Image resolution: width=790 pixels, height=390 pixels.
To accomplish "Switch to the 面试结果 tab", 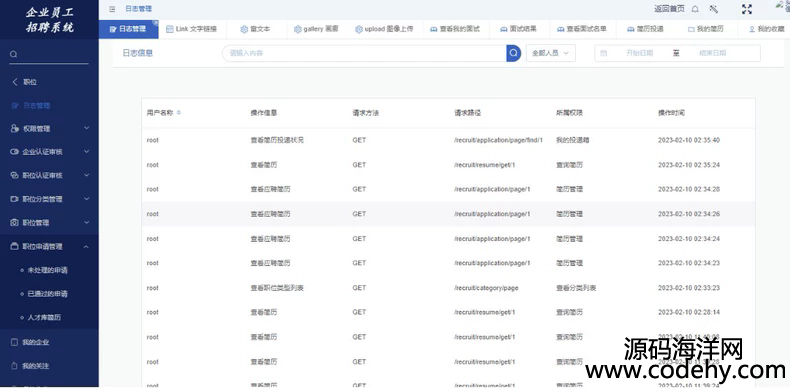I will tap(518, 29).
